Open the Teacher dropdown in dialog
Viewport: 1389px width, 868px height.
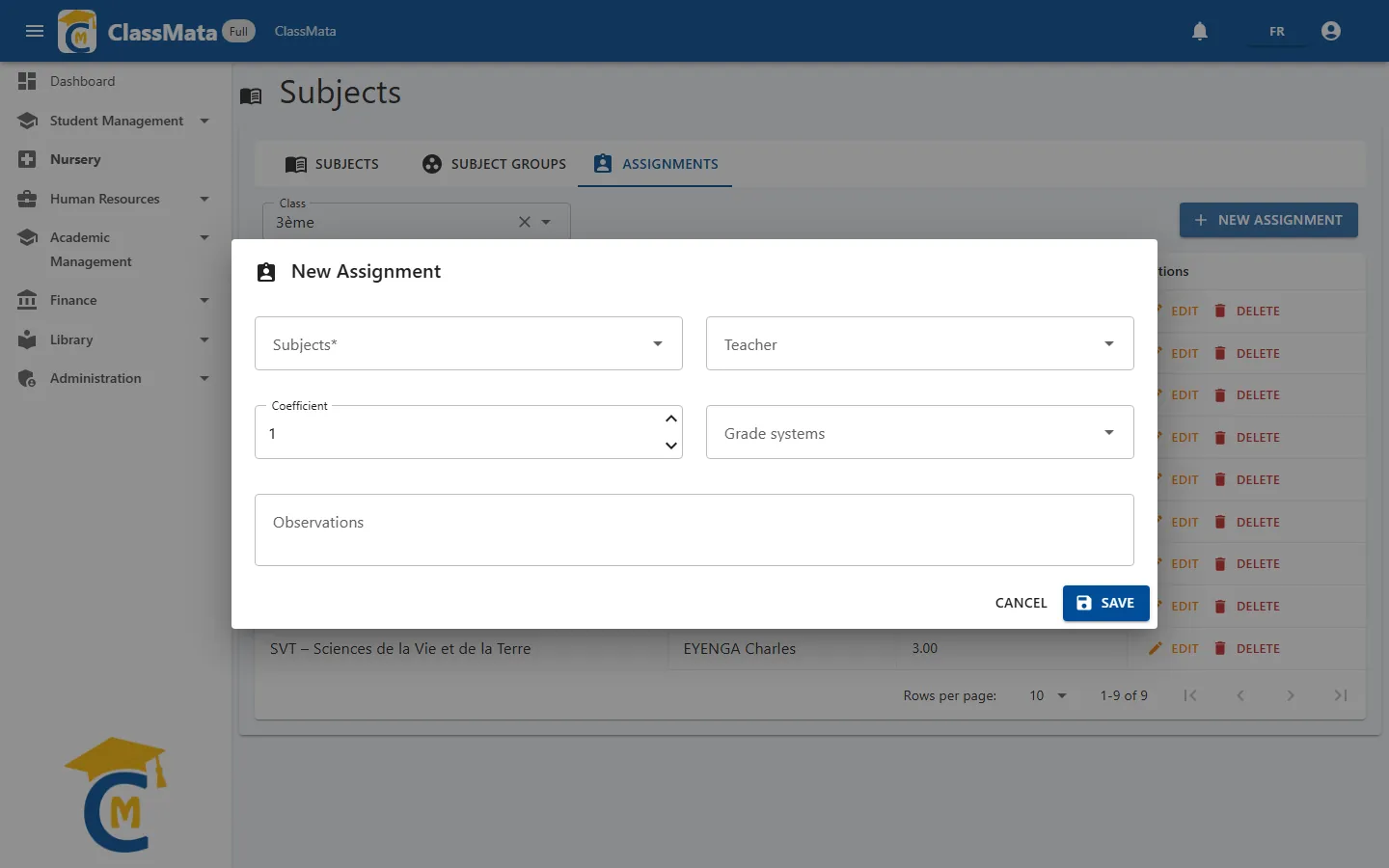[x=920, y=343]
